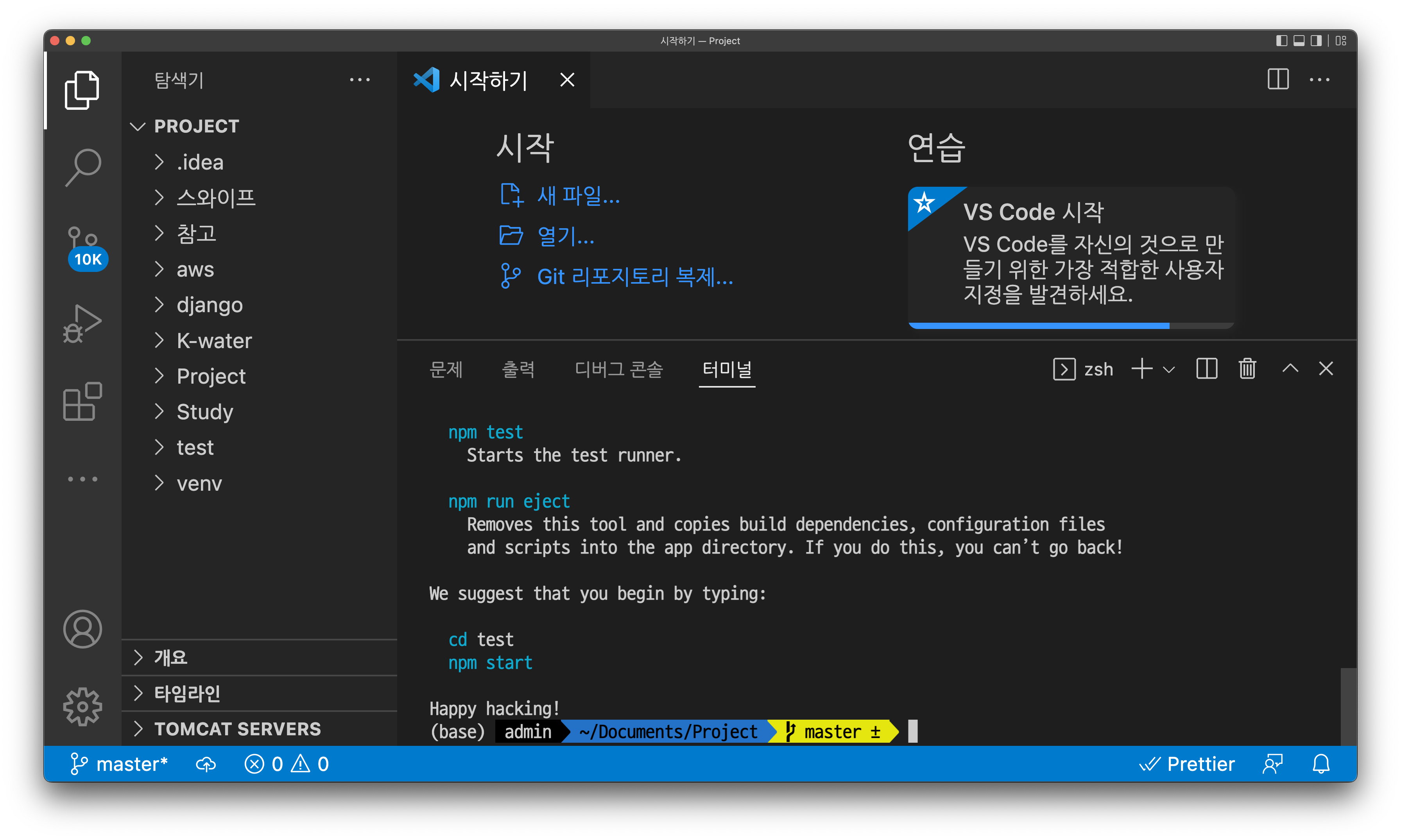1401x840 pixels.
Task: Split the terminal panel
Action: [x=1206, y=369]
